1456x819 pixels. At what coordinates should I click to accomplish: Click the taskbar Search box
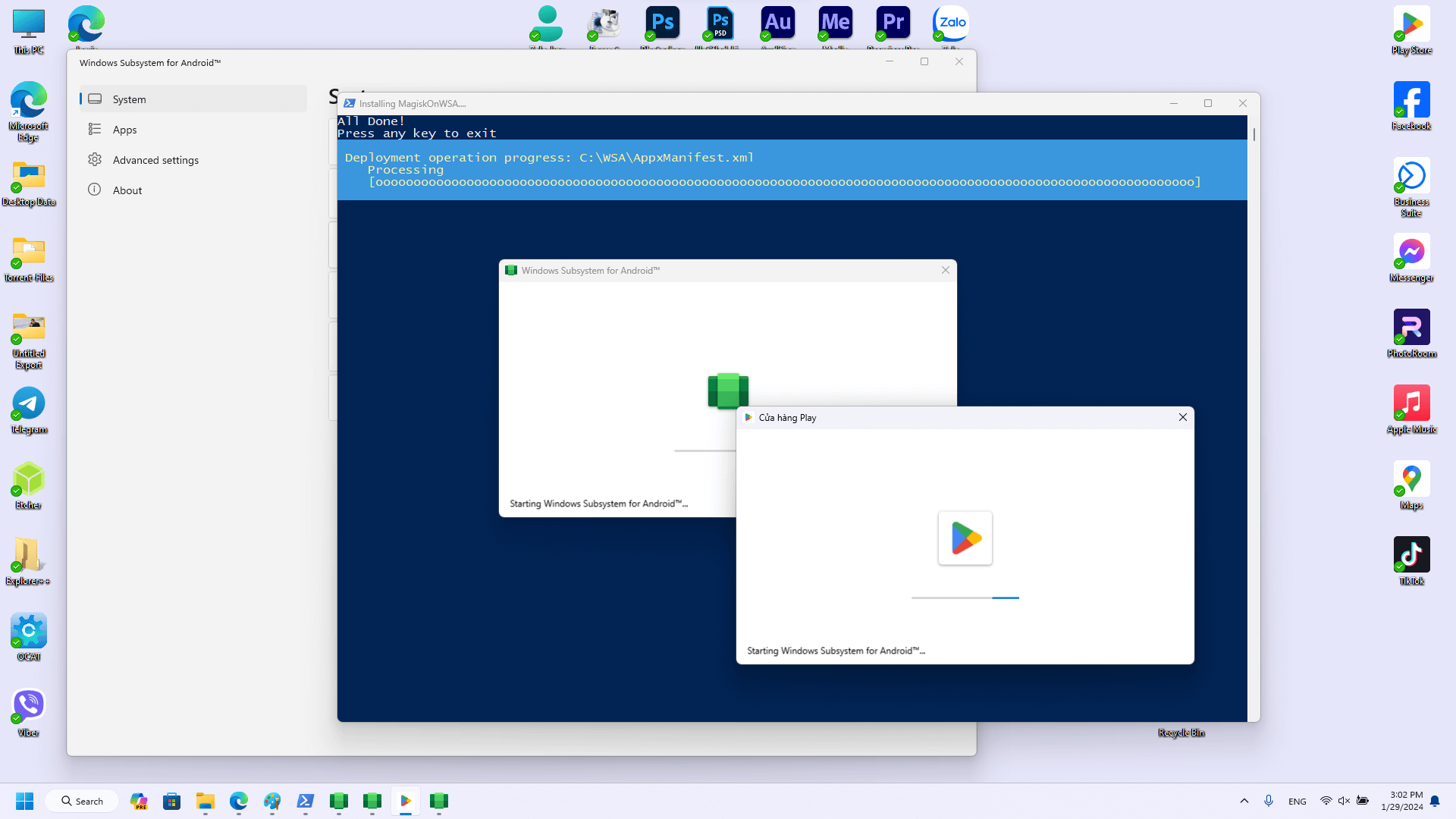(82, 801)
